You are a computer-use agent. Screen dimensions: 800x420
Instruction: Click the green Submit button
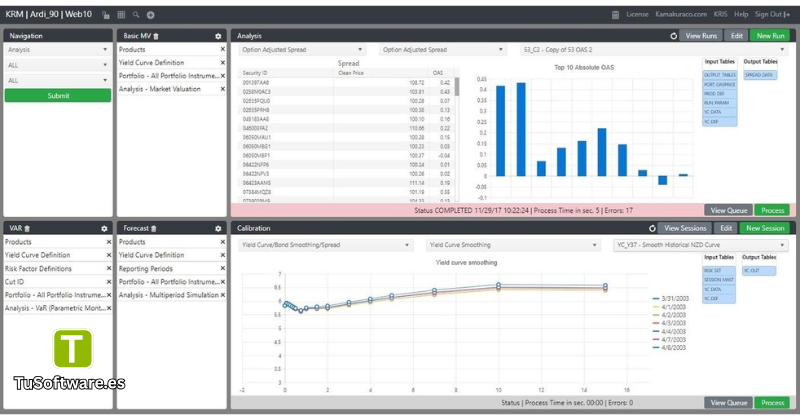[58, 95]
